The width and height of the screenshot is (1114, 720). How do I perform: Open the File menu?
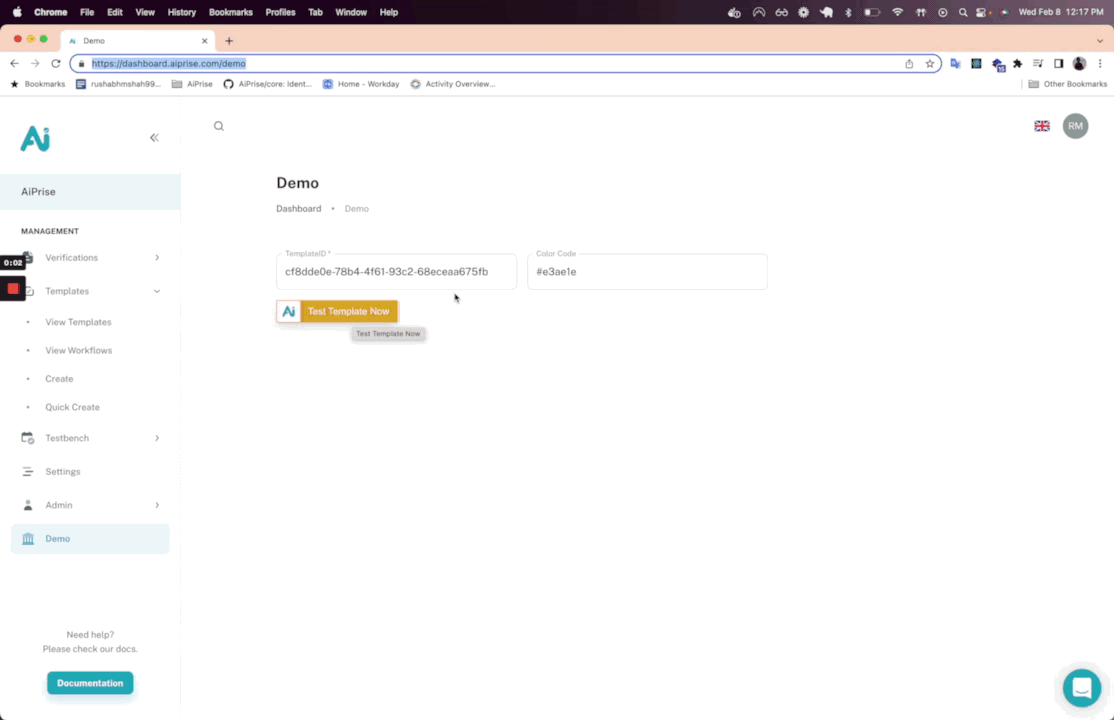(x=87, y=12)
